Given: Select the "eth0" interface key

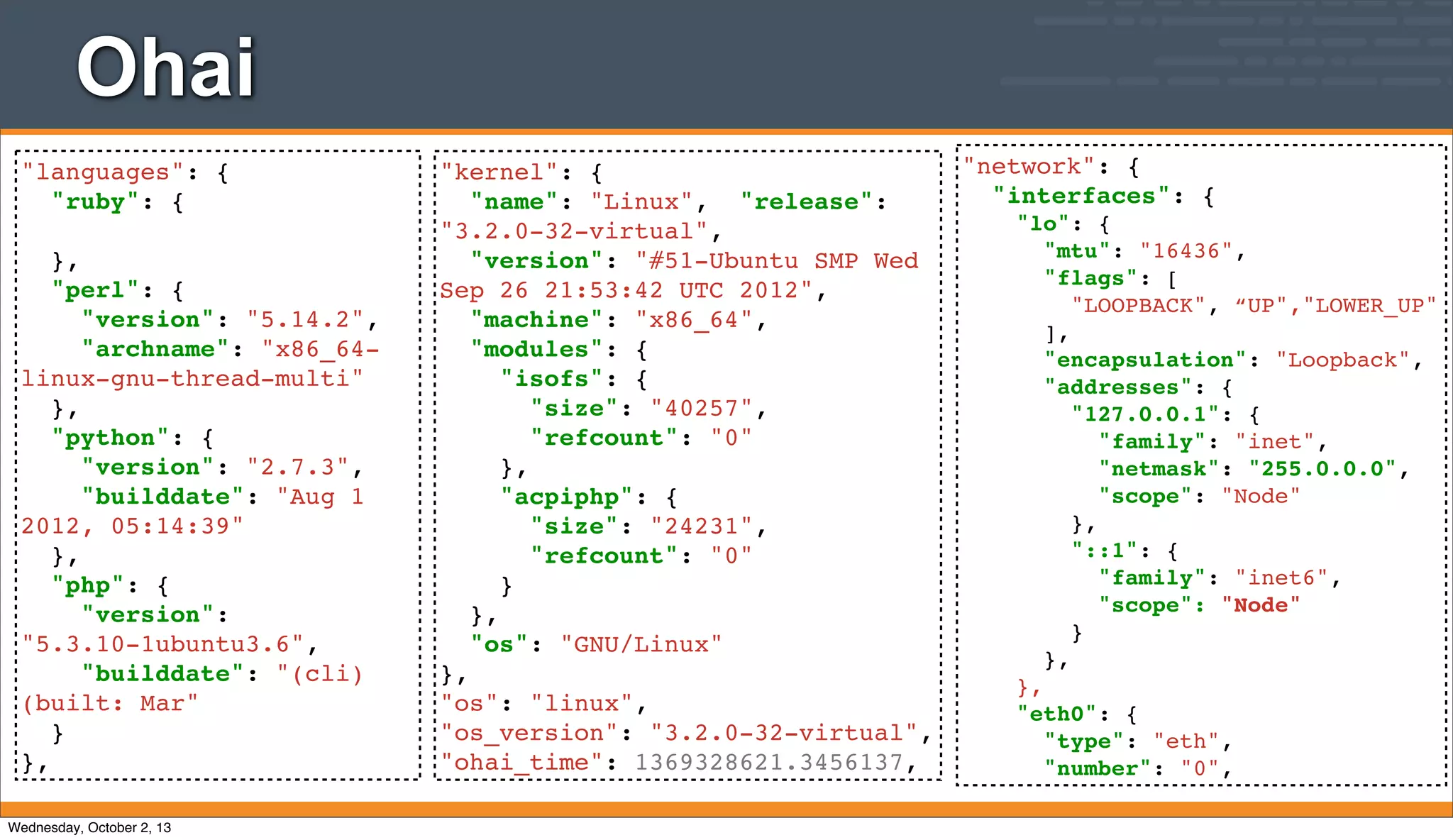Looking at the screenshot, I should pos(1056,714).
